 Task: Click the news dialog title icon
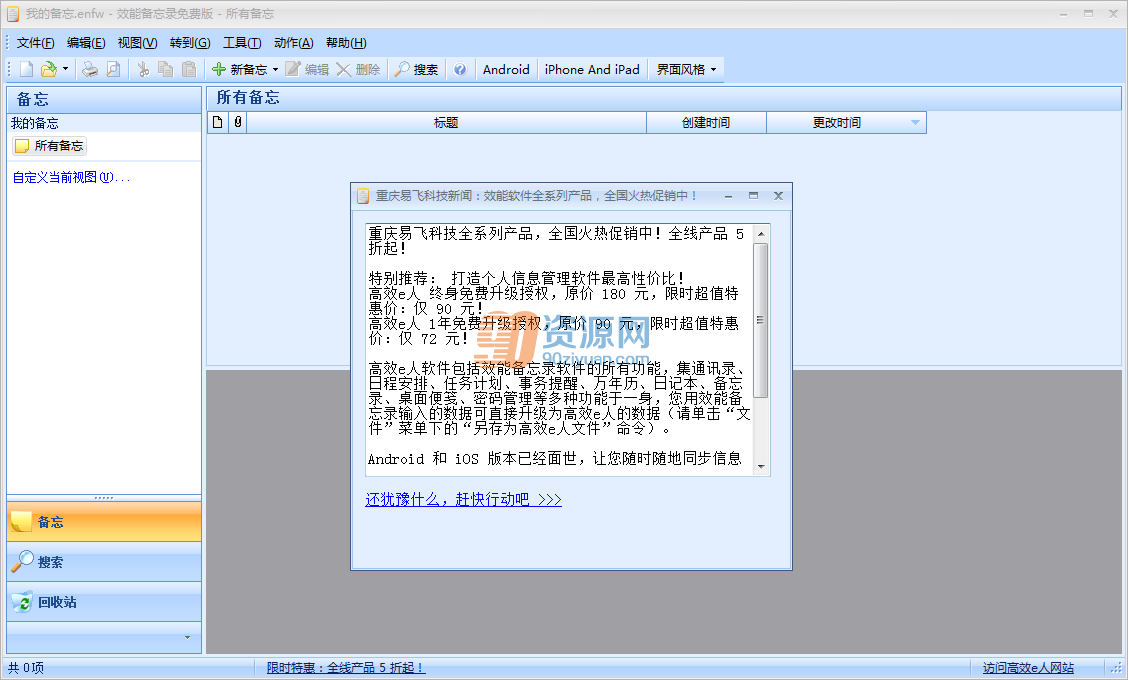pos(363,196)
